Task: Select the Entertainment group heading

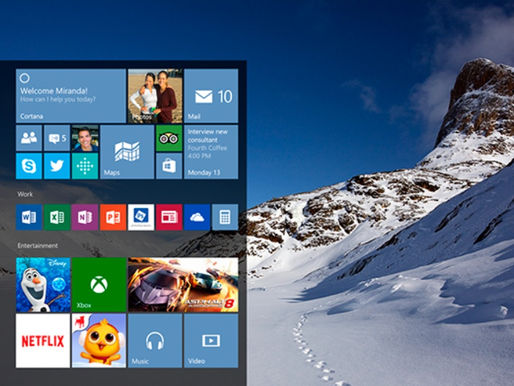Action: pyautogui.click(x=38, y=246)
